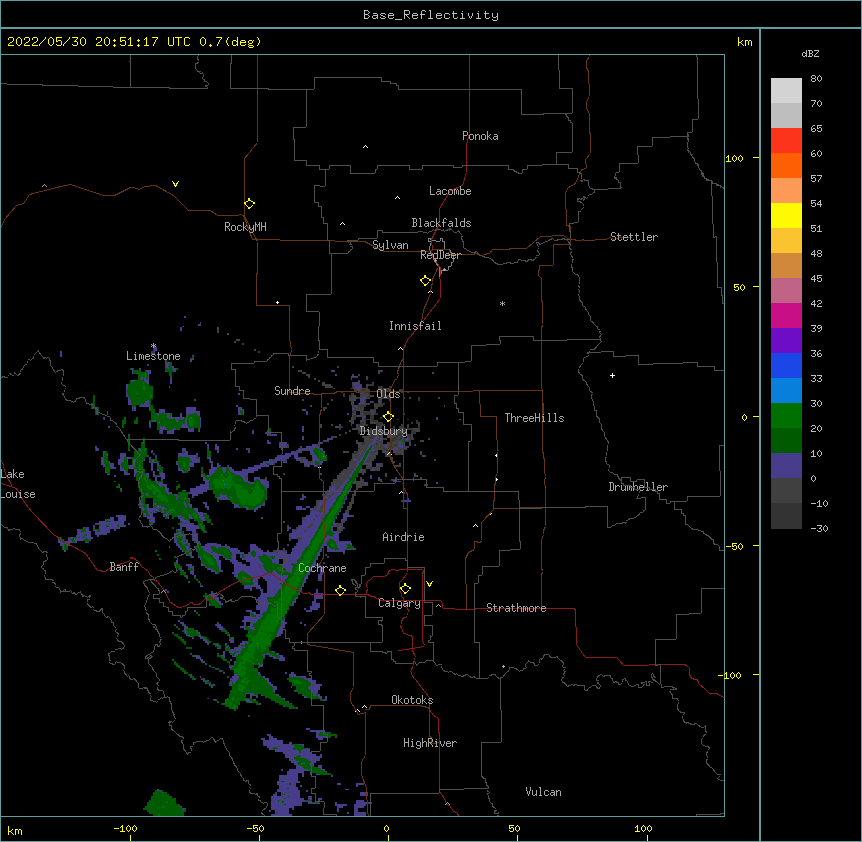Select the Vulcan town label
Viewport: 862px width, 842px height.
point(543,792)
